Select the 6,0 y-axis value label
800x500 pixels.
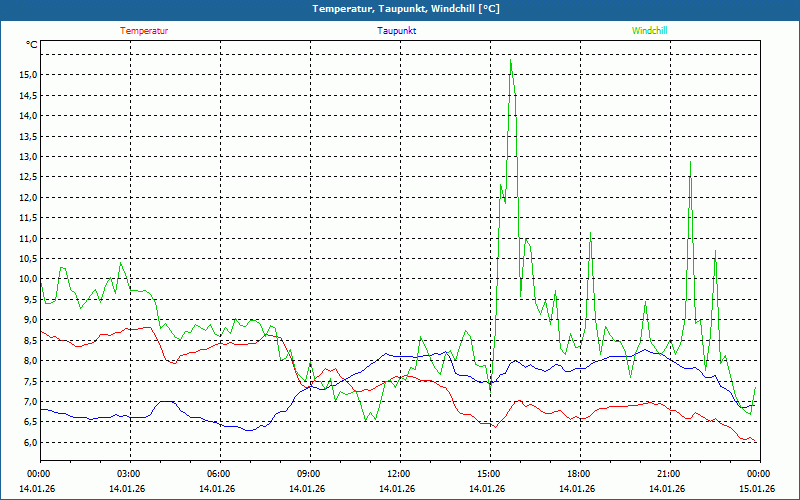point(29,443)
